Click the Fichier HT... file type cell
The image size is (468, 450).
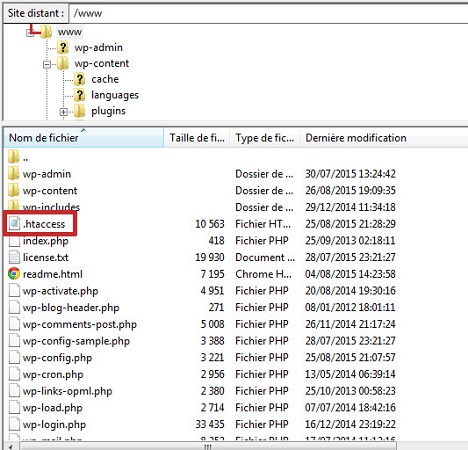pyautogui.click(x=263, y=224)
